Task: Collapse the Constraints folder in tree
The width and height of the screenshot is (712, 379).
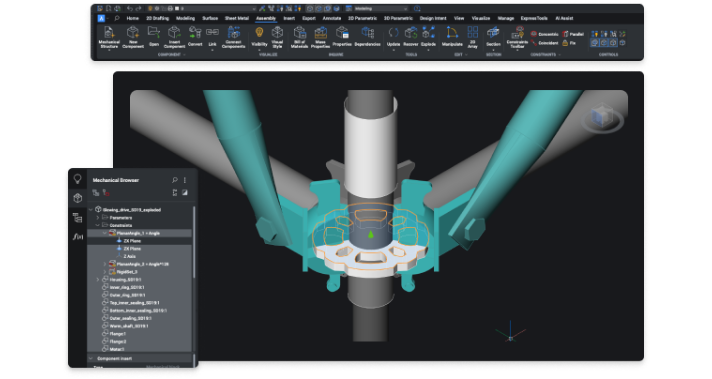Action: click(98, 226)
